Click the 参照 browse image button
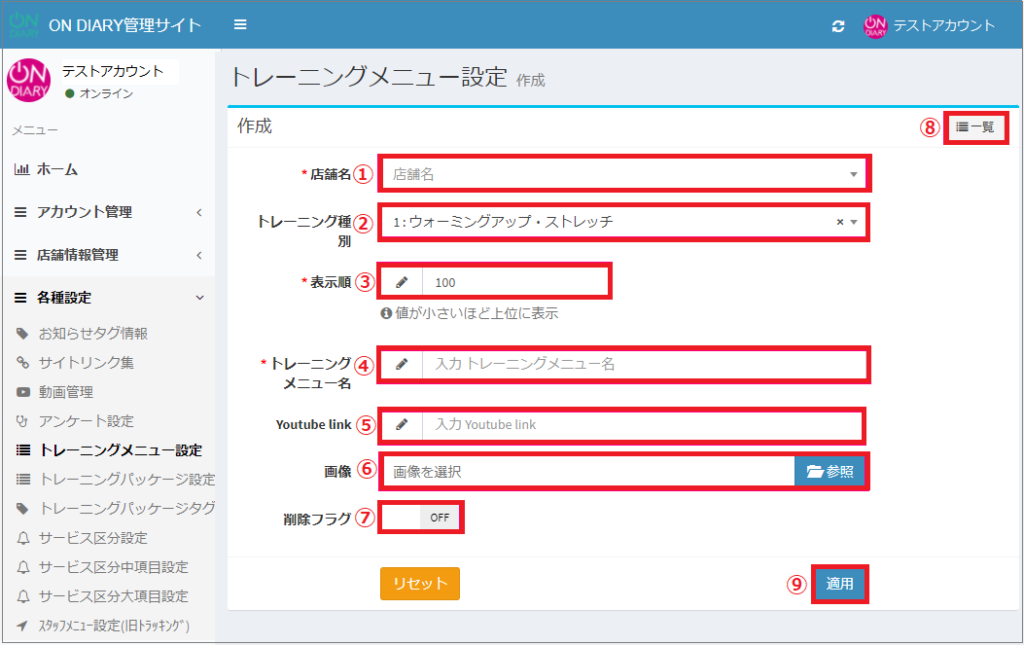1024x645 pixels. tap(830, 471)
